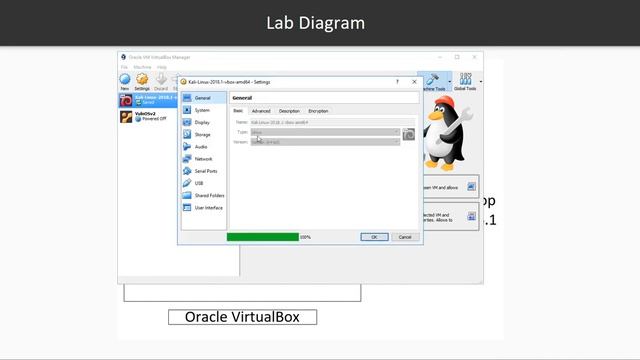Viewport: 640px width, 360px height.
Task: Open the Network settings category
Action: [x=203, y=159]
